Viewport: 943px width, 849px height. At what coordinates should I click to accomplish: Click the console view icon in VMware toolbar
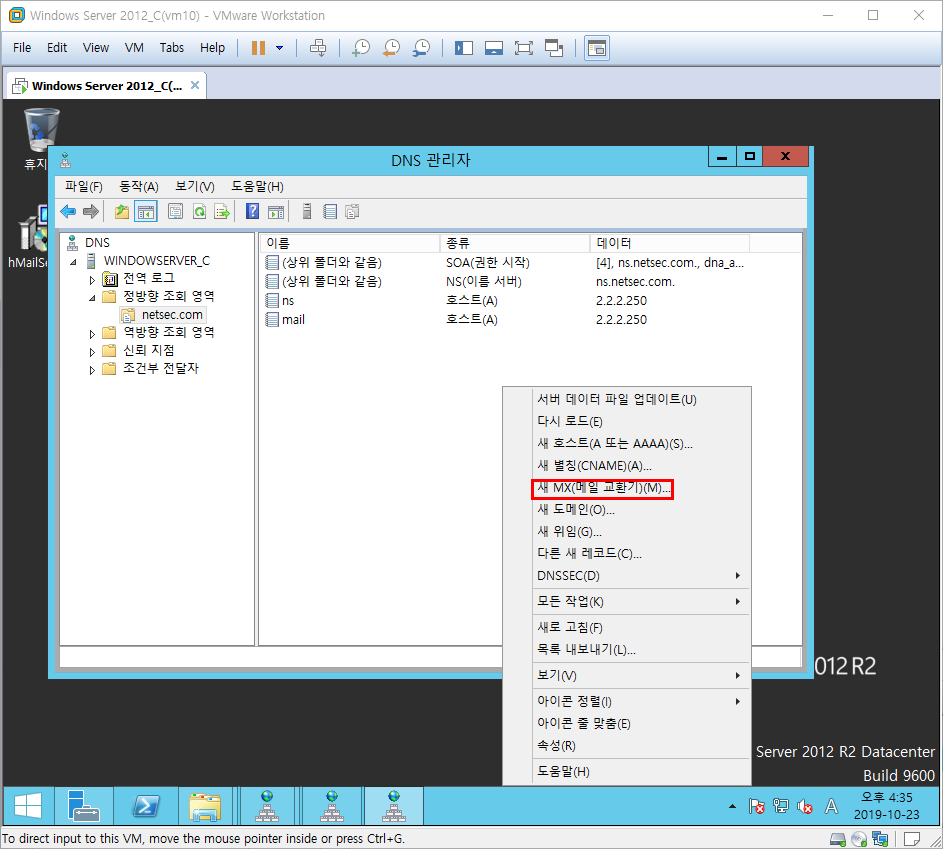597,48
